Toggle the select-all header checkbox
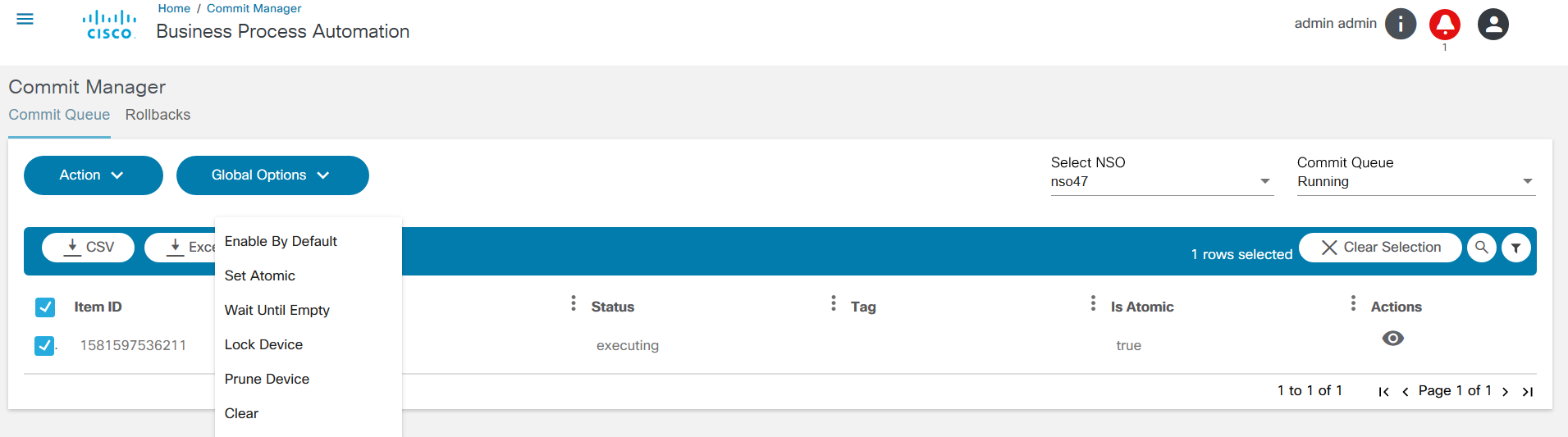 click(x=45, y=307)
